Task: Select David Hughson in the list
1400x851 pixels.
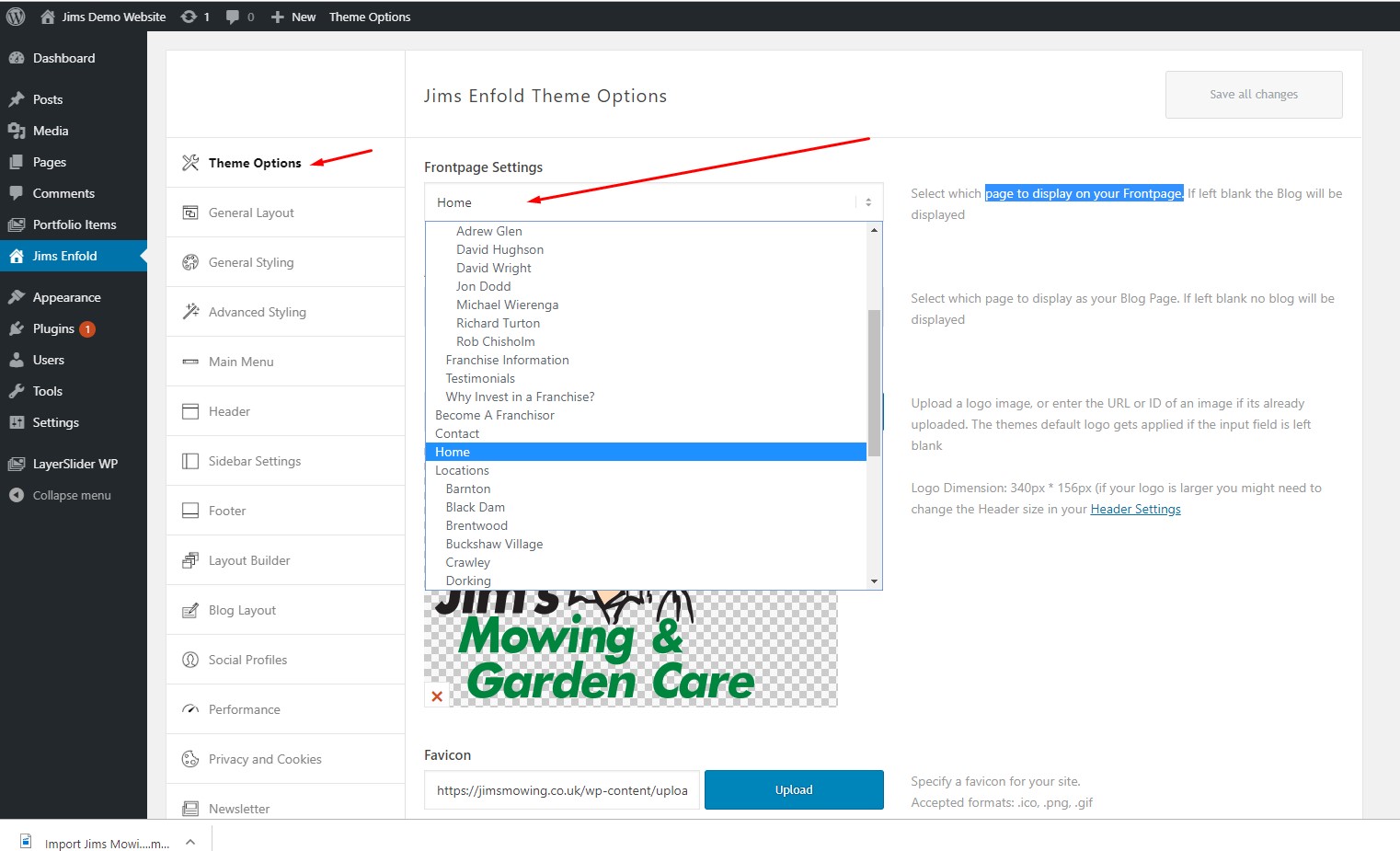Action: [x=646, y=249]
